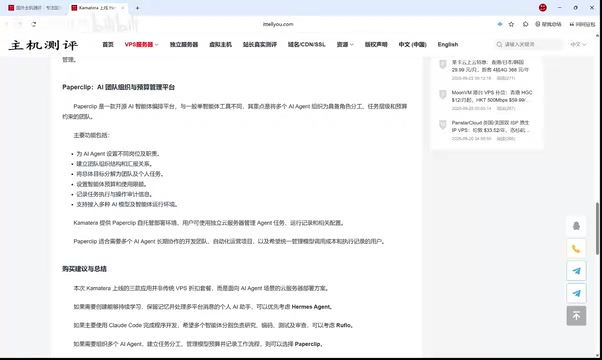Click the 主要功能包括： line

coord(91,135)
